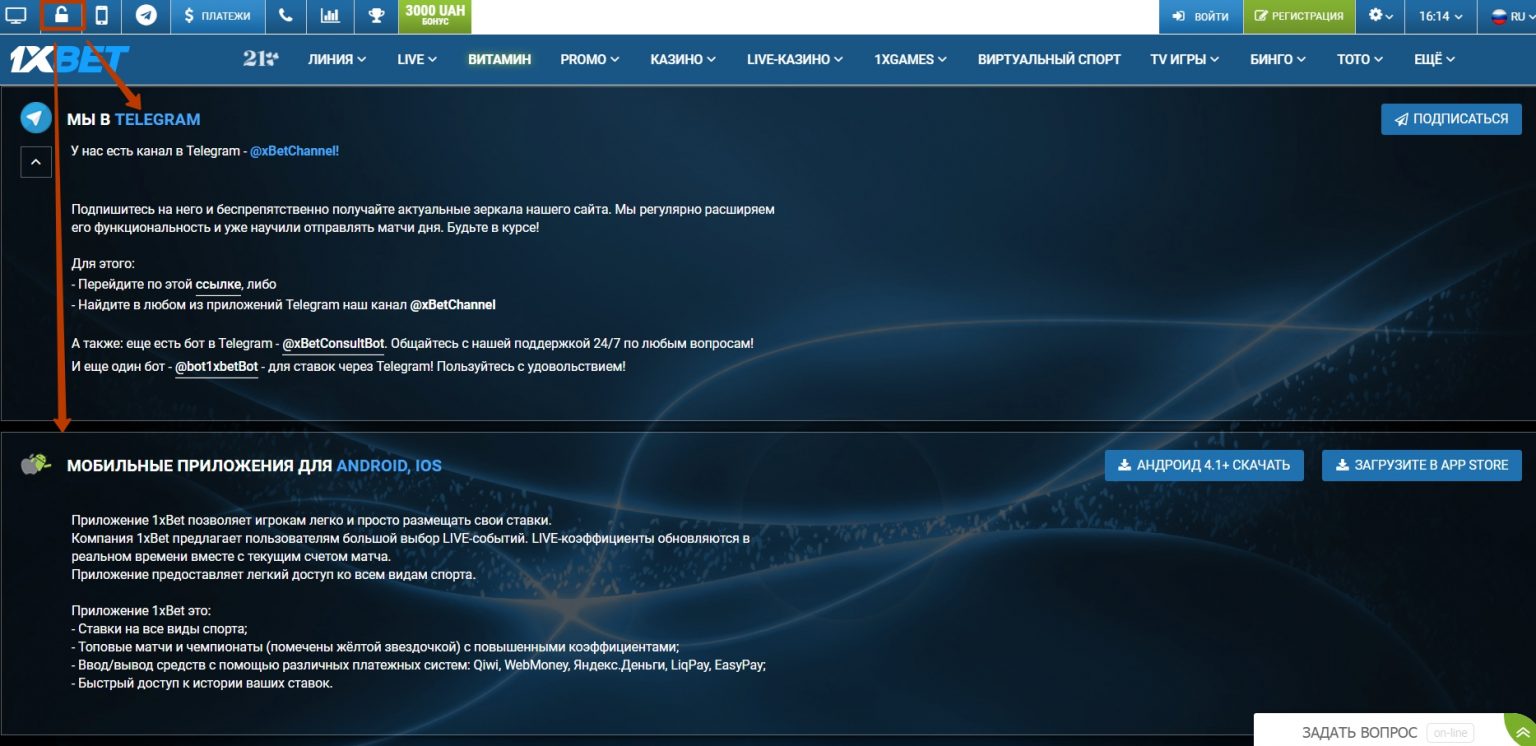Expand the Линия menu
Screen dimensions: 1536x746
[337, 59]
